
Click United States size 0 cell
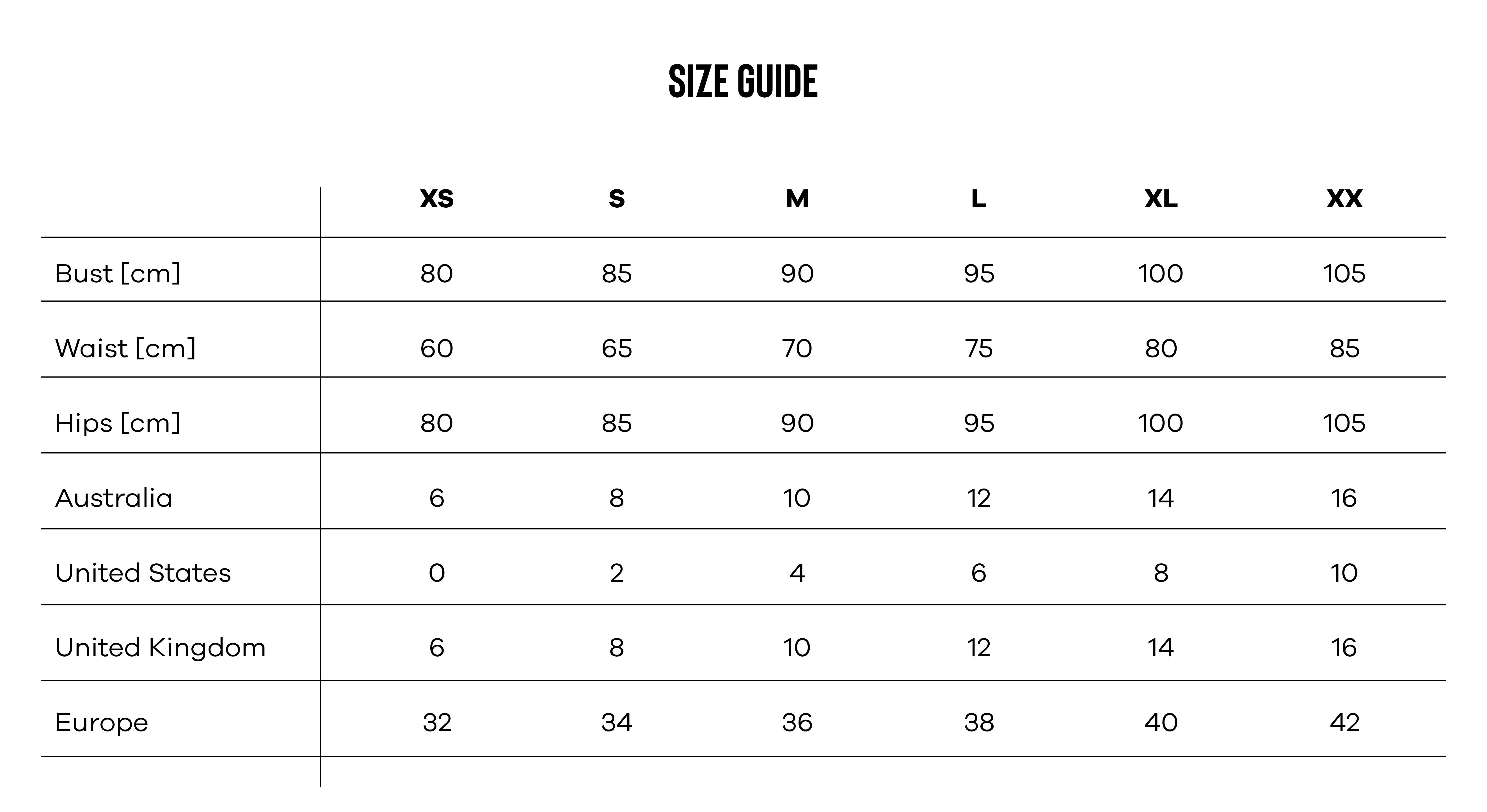coord(436,573)
